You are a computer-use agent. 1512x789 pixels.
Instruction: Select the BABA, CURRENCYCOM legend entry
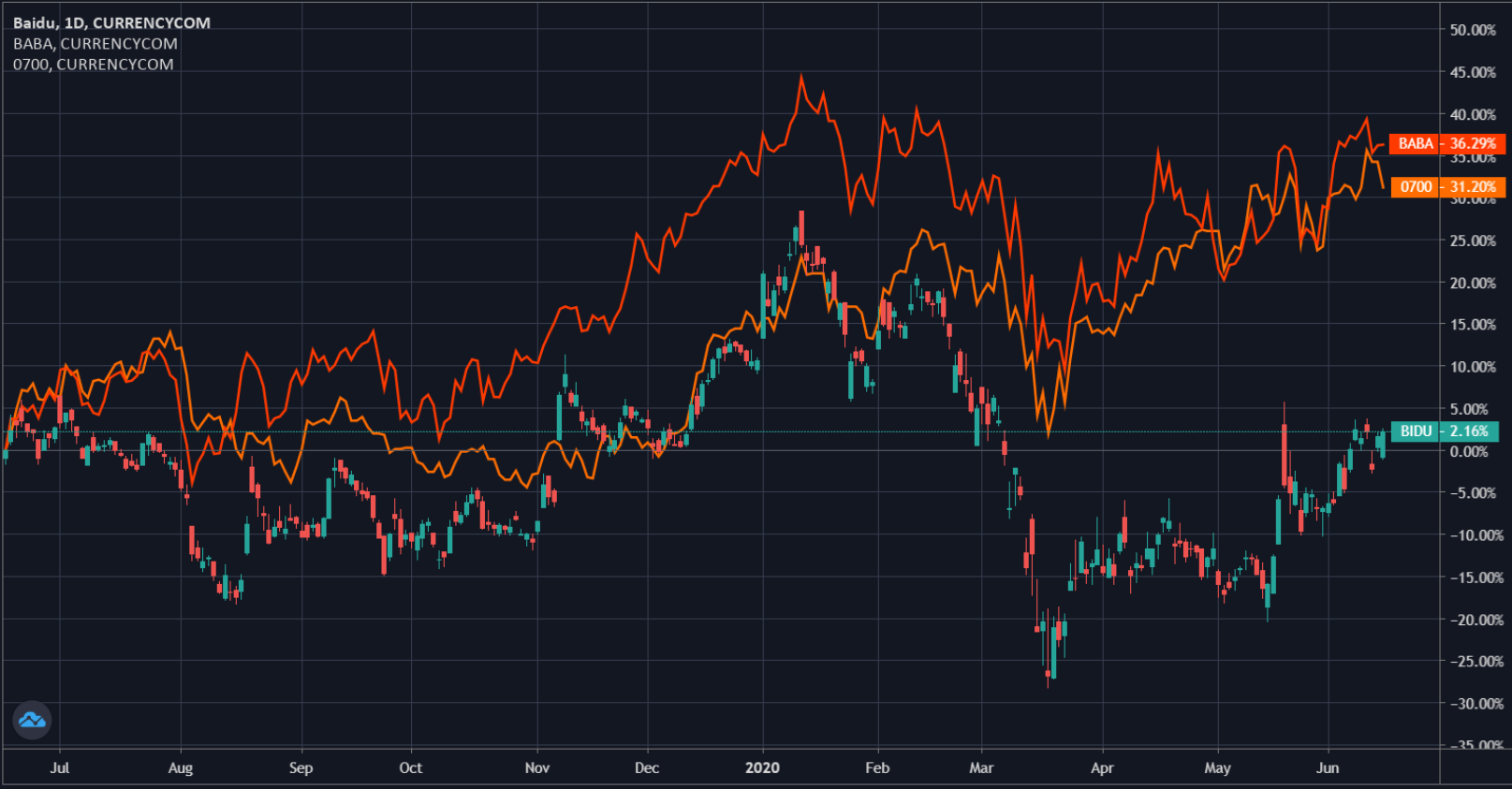pos(95,43)
